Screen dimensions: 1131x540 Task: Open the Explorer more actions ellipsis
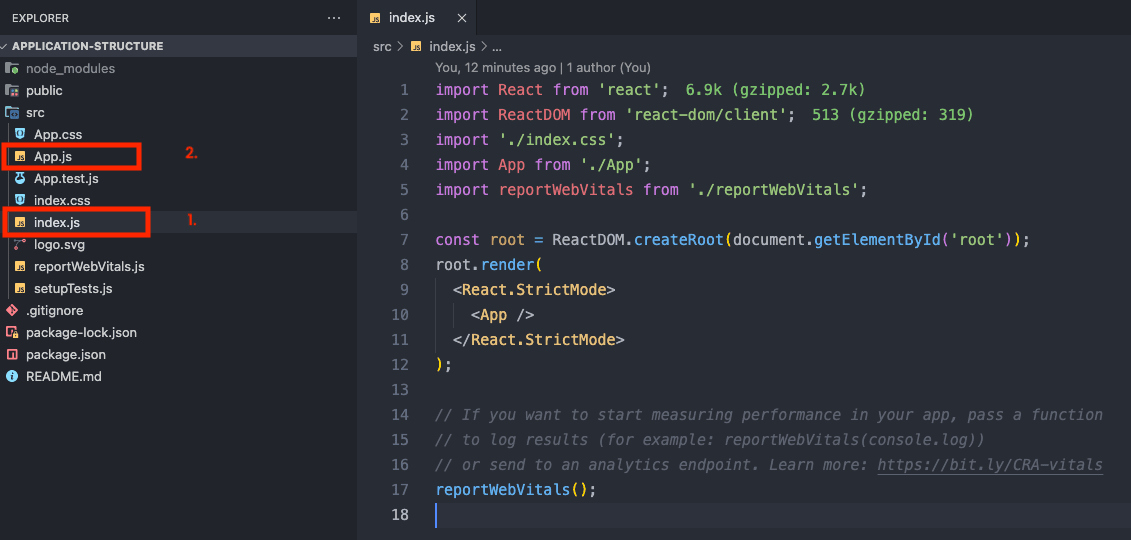point(333,18)
